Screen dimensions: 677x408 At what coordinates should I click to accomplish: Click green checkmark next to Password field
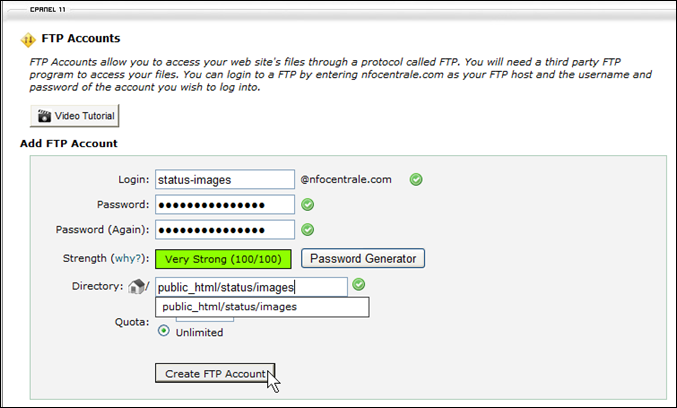pos(308,205)
